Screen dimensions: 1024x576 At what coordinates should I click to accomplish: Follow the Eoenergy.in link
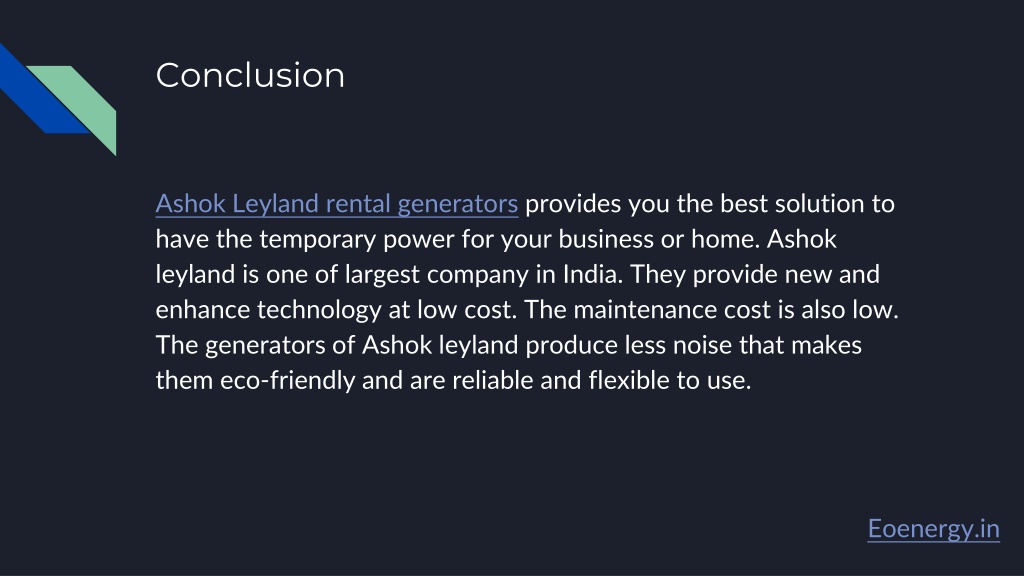pos(933,529)
